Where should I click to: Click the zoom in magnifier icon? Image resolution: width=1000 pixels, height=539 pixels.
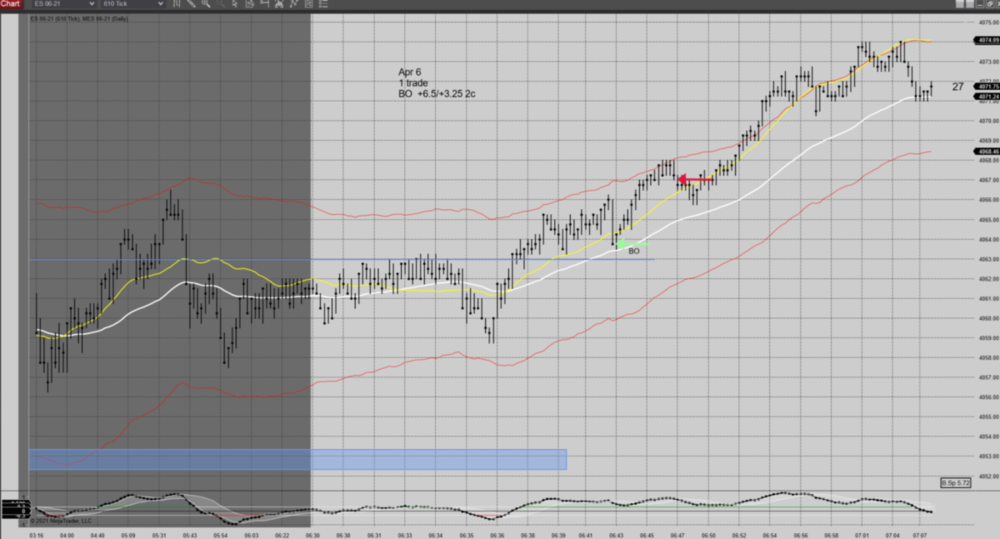205,4
